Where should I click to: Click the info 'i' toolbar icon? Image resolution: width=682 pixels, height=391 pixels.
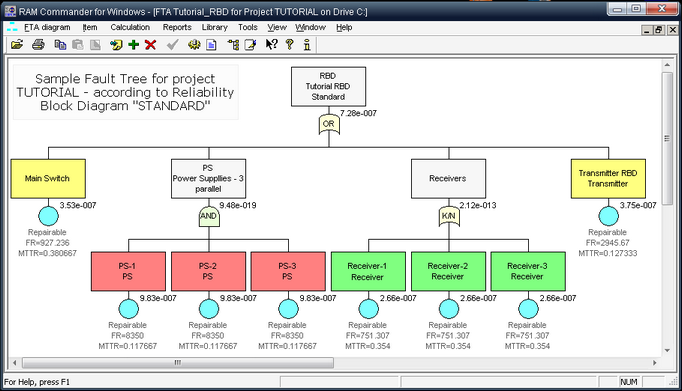pyautogui.click(x=307, y=44)
